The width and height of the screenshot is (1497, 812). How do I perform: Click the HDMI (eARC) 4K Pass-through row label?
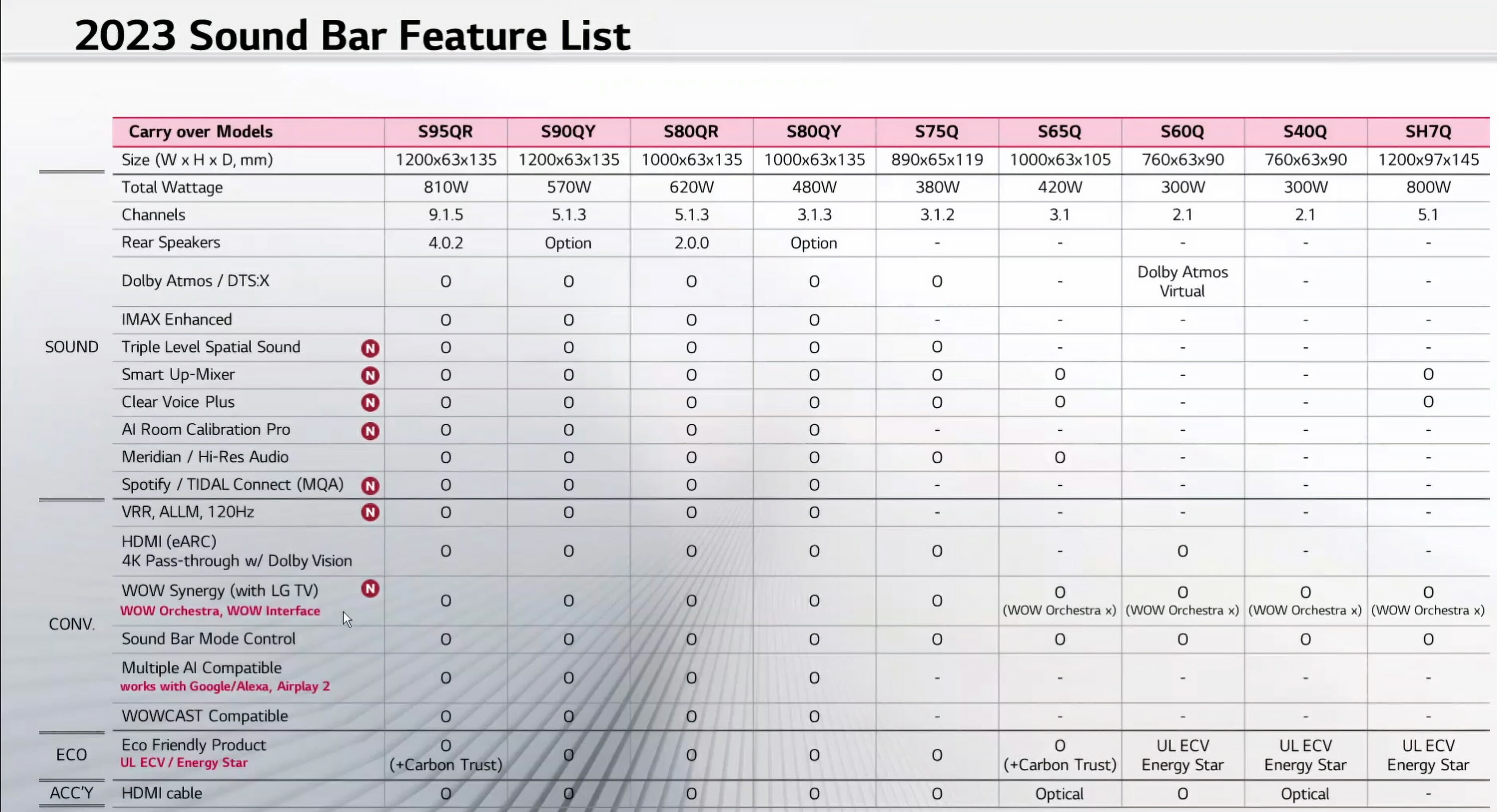point(237,551)
